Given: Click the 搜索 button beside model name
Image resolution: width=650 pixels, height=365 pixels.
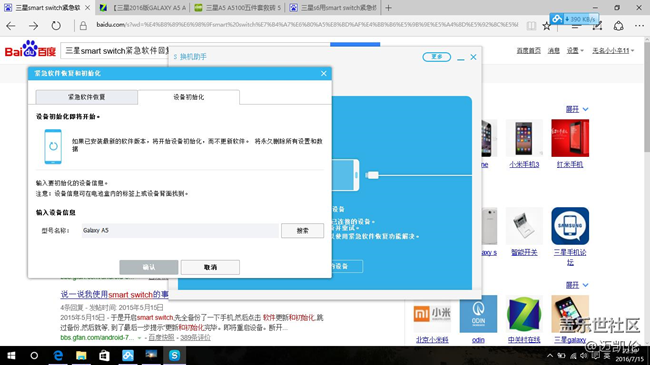Looking at the screenshot, I should coord(303,231).
